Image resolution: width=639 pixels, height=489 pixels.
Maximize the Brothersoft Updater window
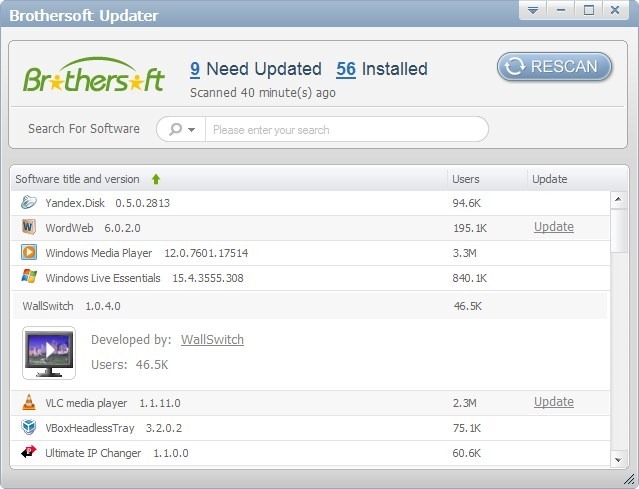tap(588, 10)
